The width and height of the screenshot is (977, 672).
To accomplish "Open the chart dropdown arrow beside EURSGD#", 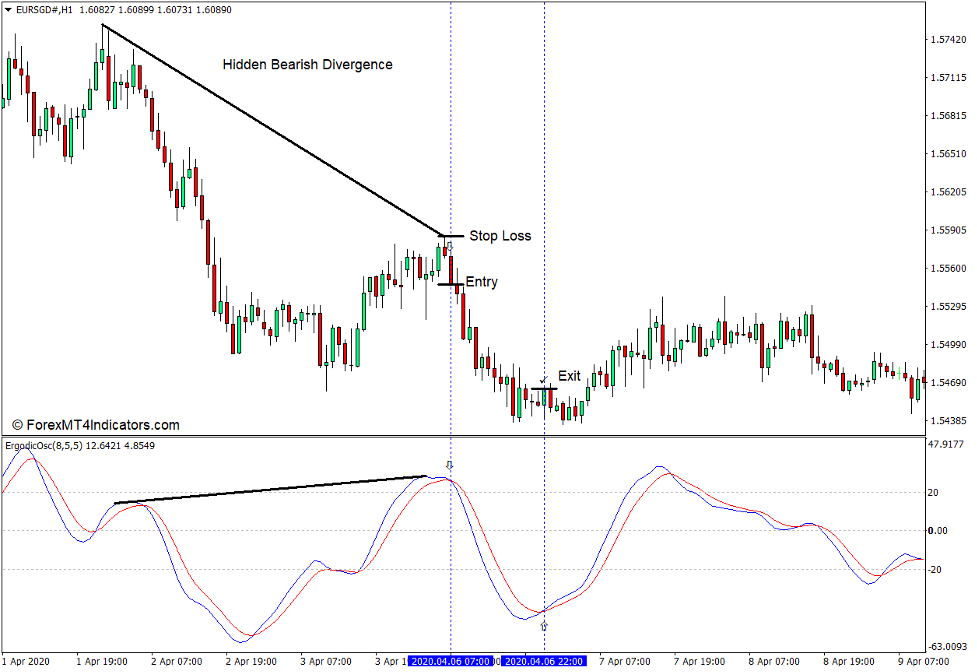I will pos(8,7).
